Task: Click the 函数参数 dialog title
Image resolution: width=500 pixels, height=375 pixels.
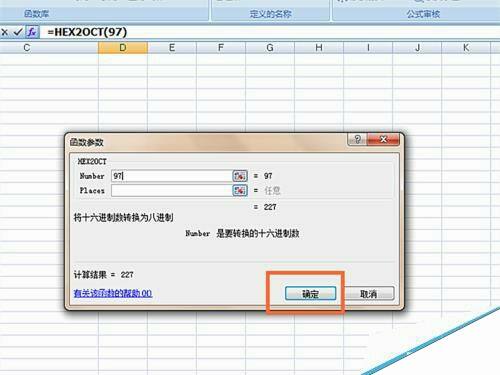Action: point(87,142)
